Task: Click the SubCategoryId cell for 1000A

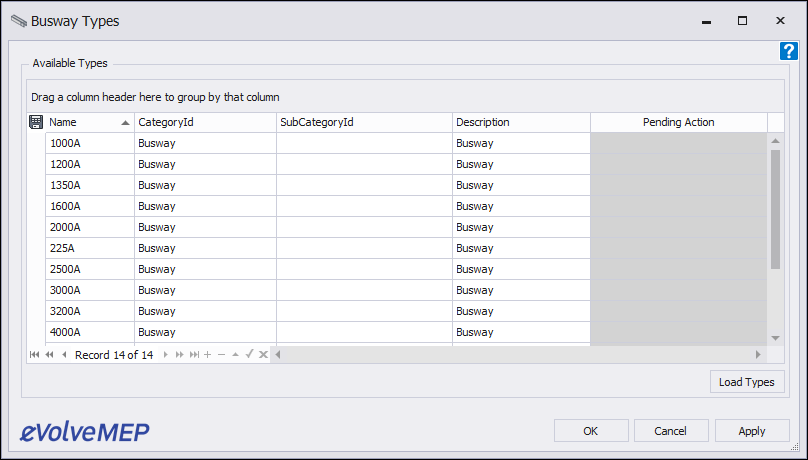Action: 364,143
